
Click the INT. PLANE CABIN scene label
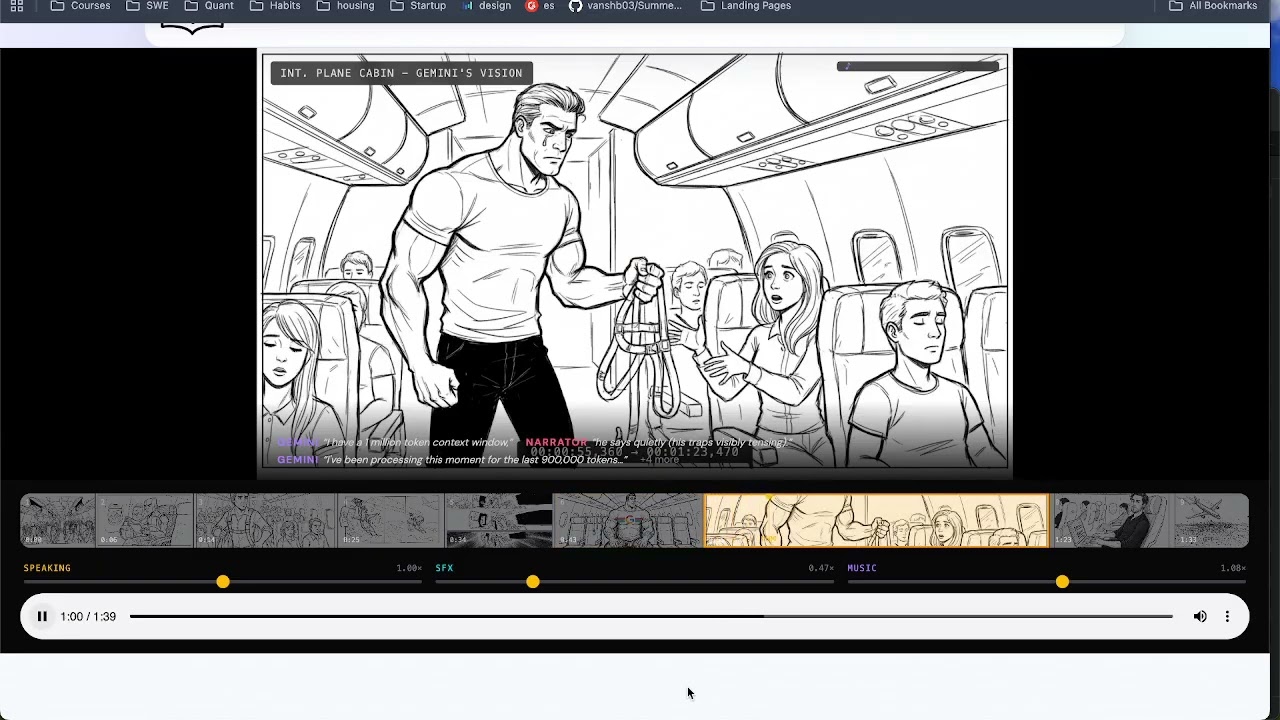pyautogui.click(x=401, y=73)
